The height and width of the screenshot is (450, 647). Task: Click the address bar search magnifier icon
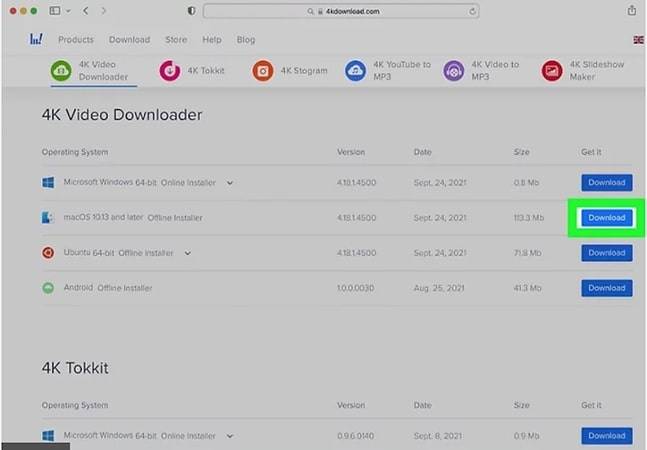point(310,12)
